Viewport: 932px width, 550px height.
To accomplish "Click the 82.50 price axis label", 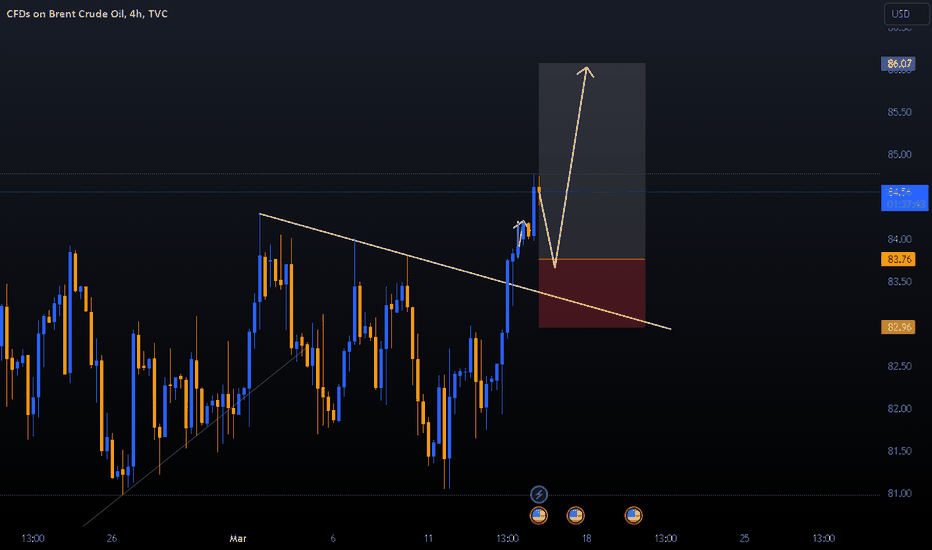I will (899, 366).
